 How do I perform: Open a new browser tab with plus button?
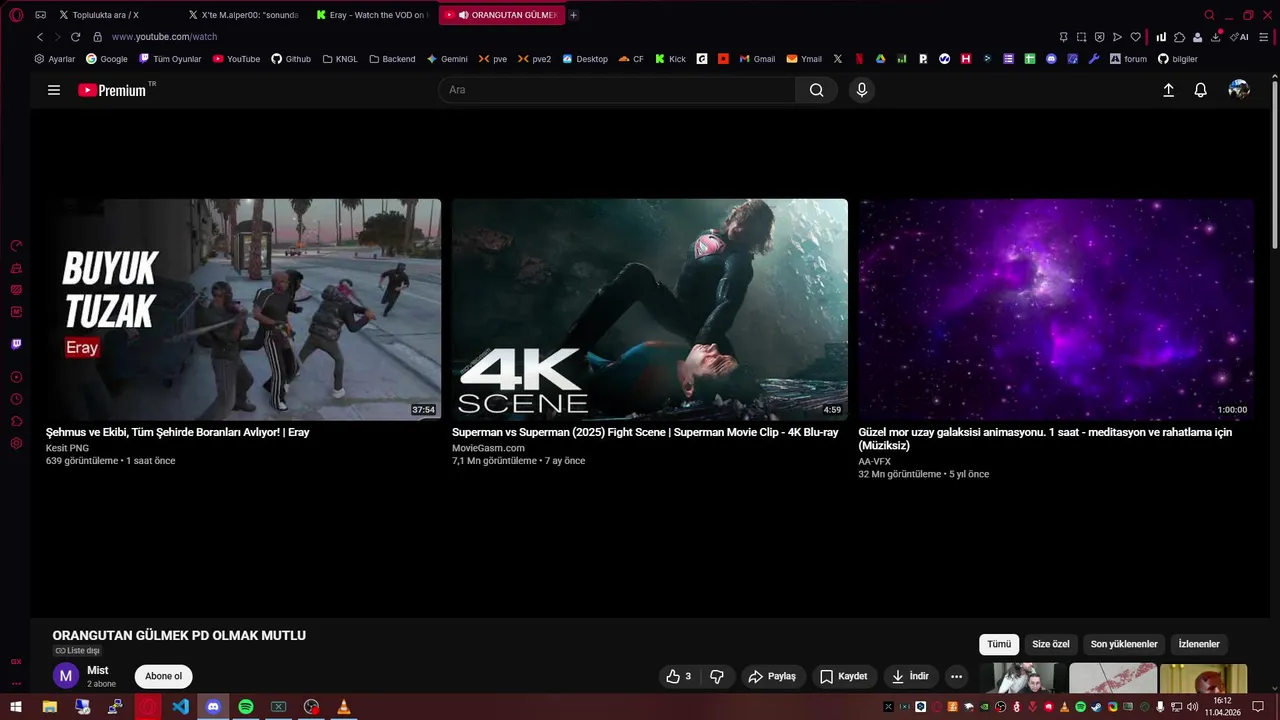pyautogui.click(x=574, y=15)
